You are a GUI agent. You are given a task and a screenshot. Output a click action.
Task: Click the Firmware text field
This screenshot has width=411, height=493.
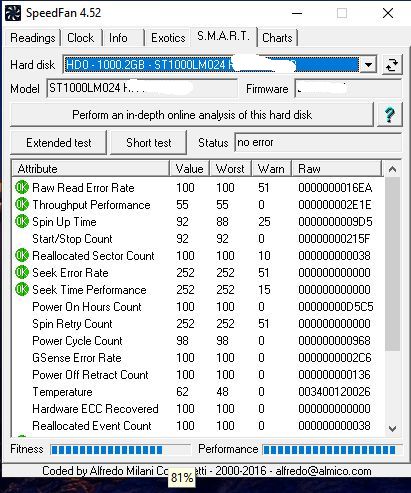tap(348, 89)
